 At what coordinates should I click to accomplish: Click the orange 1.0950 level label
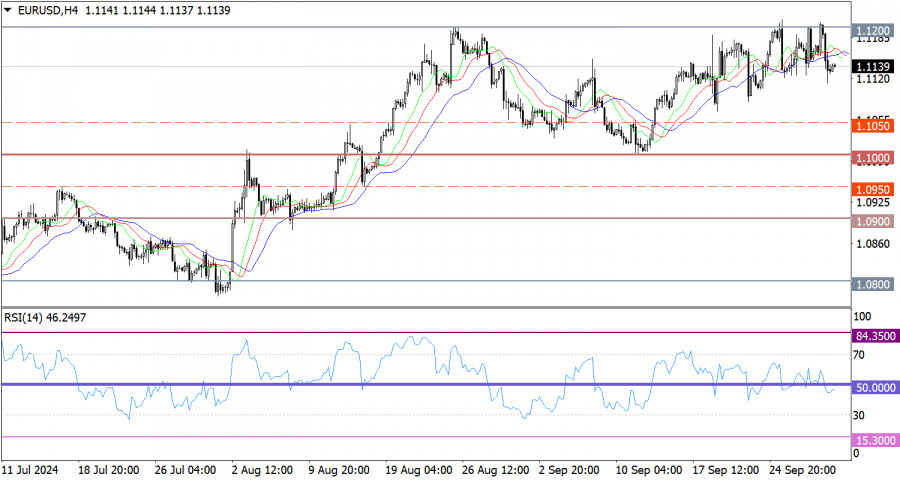(873, 189)
